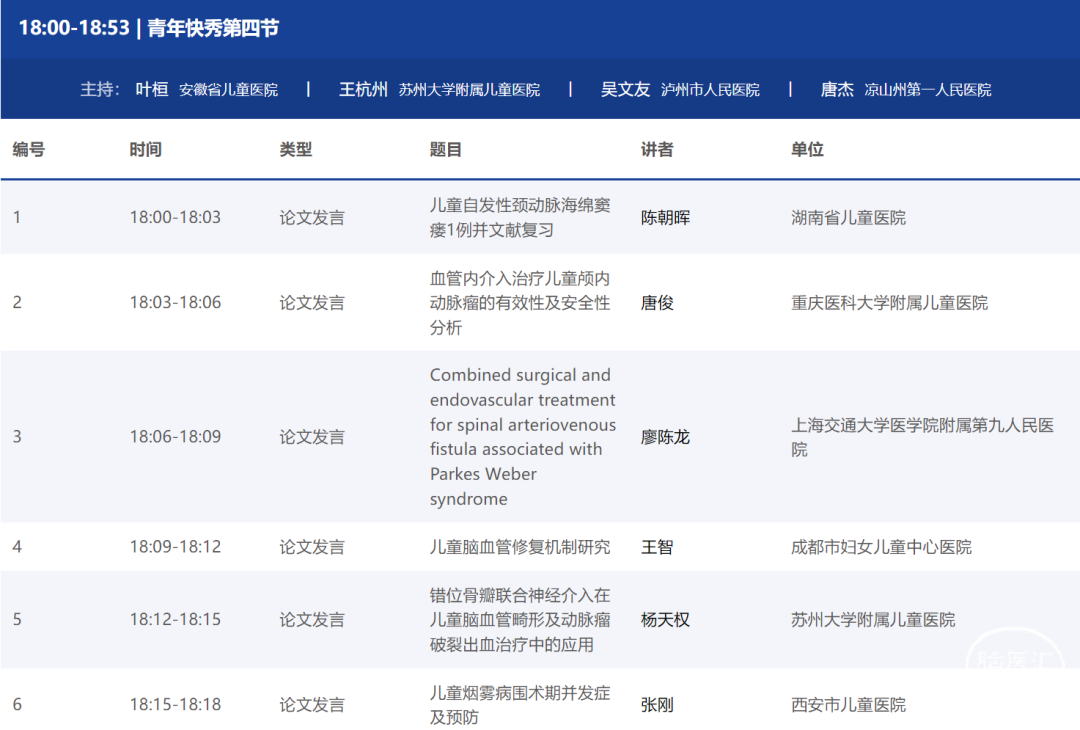Open the title 儿童脑血管修复机制研究
This screenshot has width=1080, height=730.
[519, 547]
